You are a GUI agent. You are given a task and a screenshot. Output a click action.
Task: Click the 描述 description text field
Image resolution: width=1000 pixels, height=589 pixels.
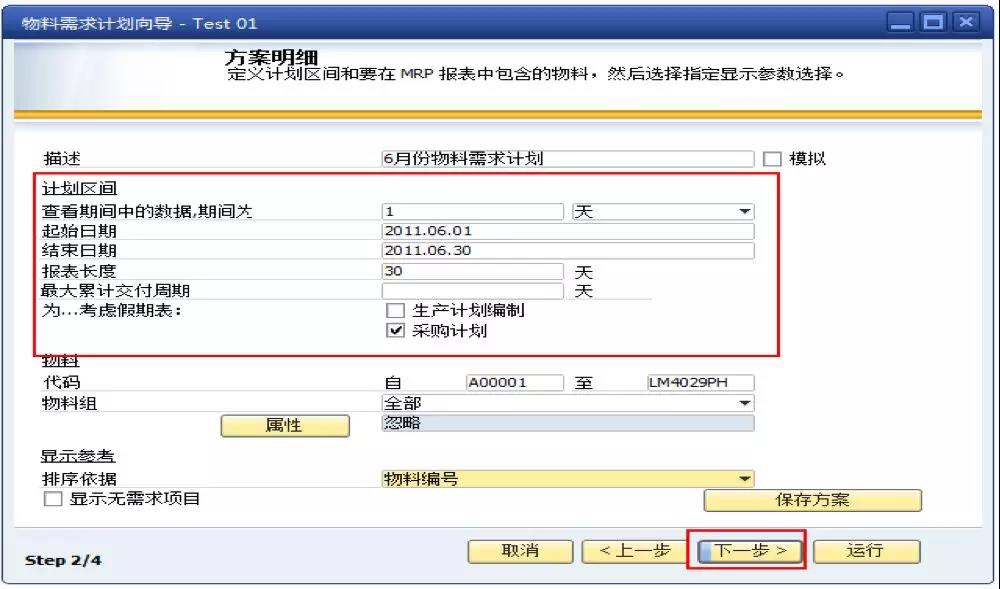(567, 159)
